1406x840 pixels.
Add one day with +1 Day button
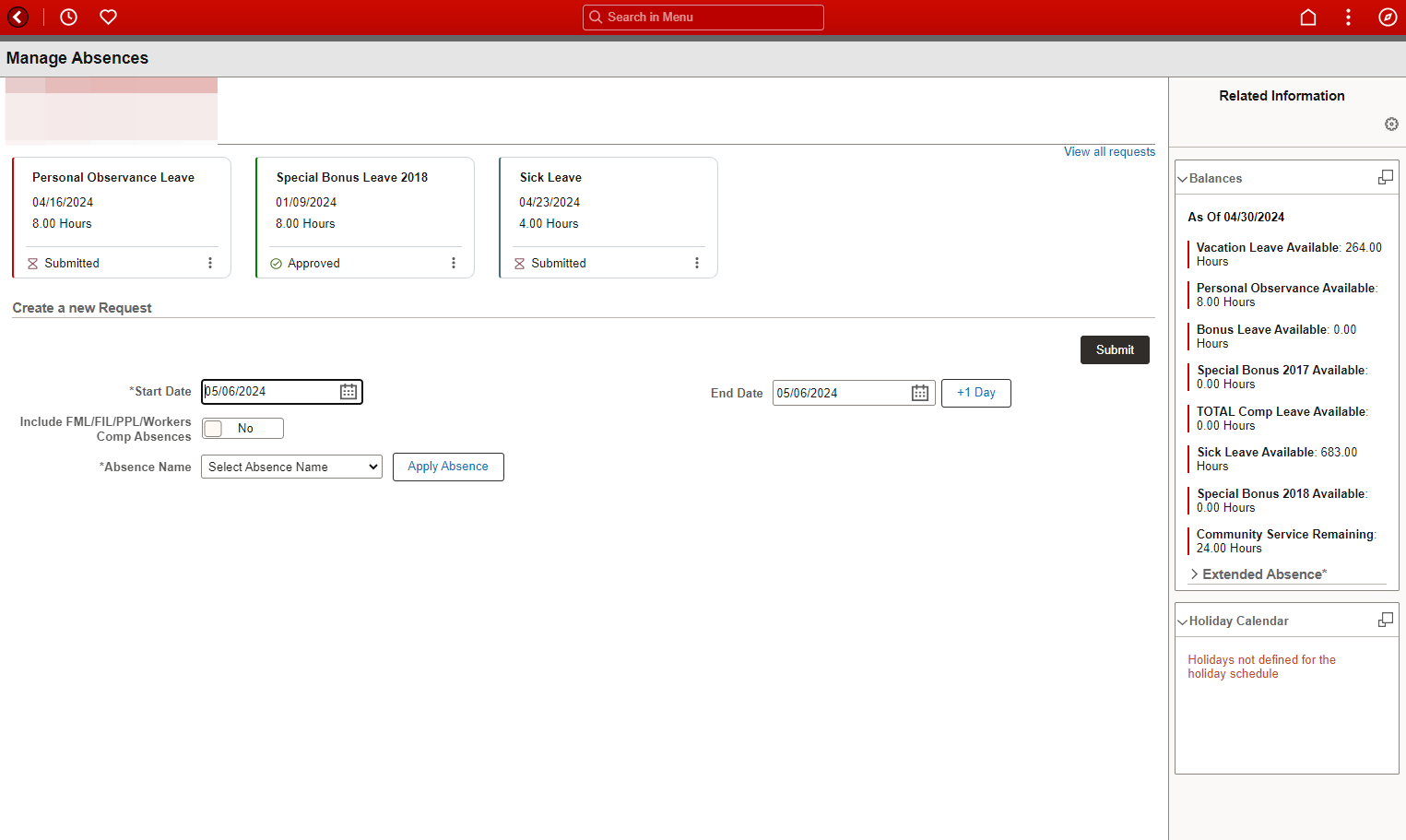[976, 393]
